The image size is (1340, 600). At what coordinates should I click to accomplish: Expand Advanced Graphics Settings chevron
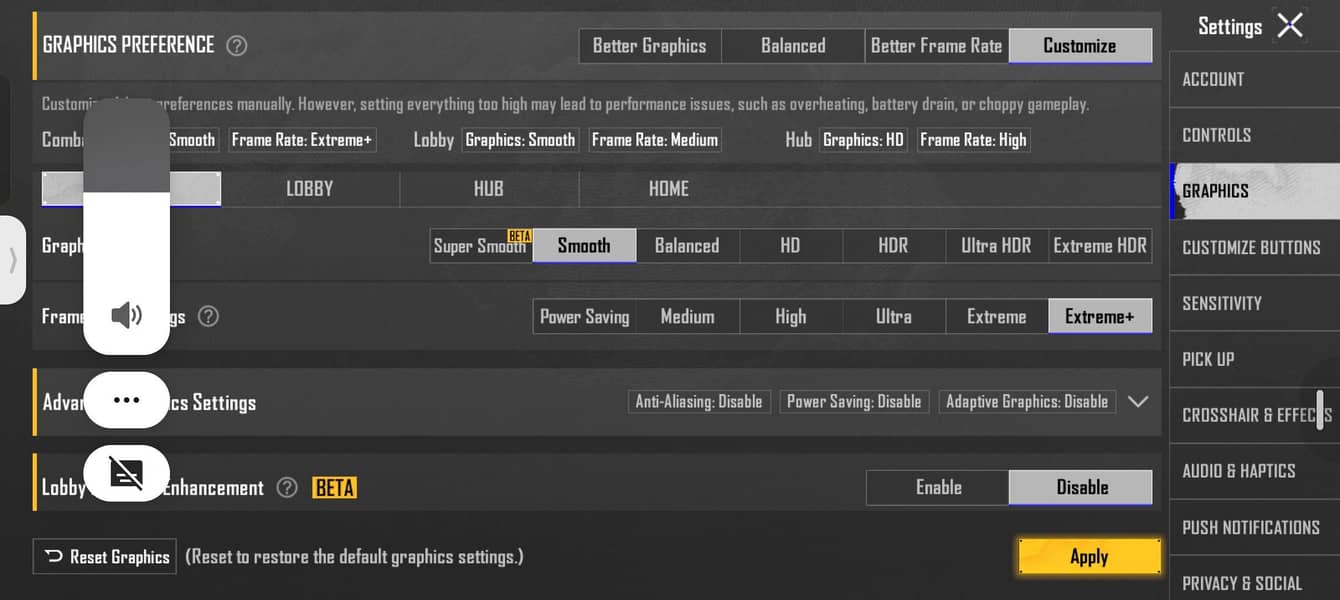click(1138, 402)
